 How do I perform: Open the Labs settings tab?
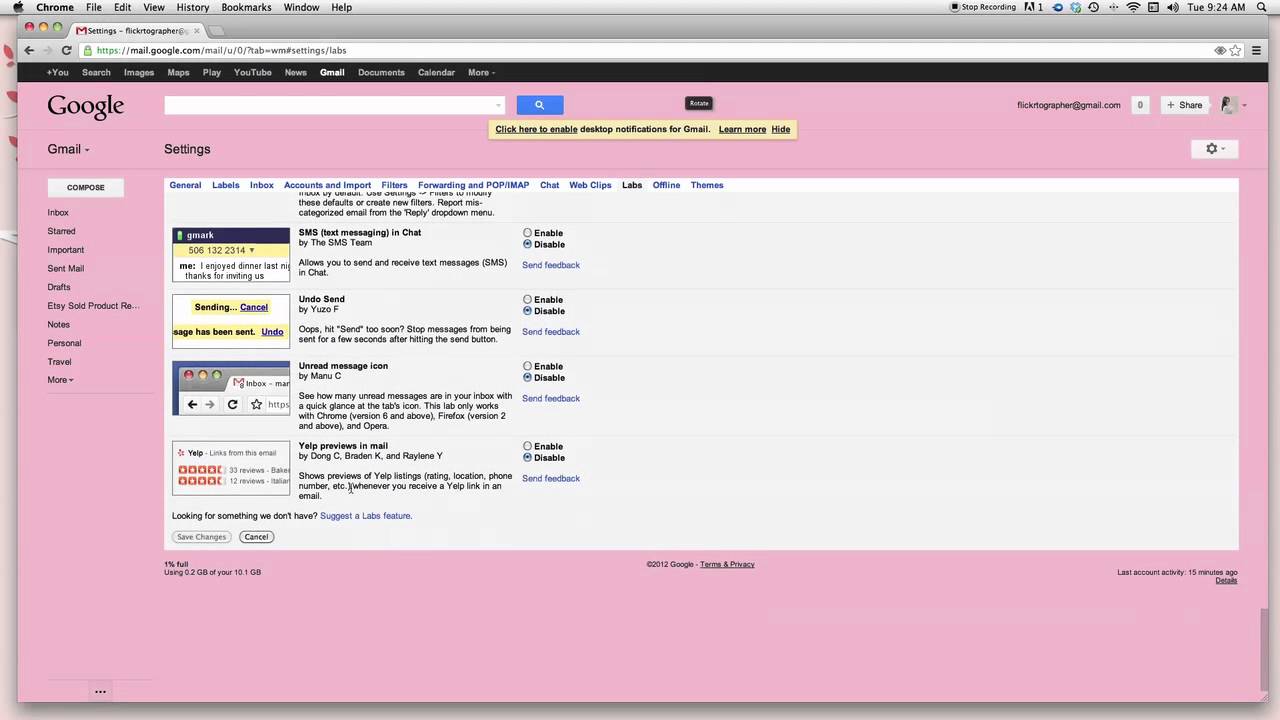point(632,185)
